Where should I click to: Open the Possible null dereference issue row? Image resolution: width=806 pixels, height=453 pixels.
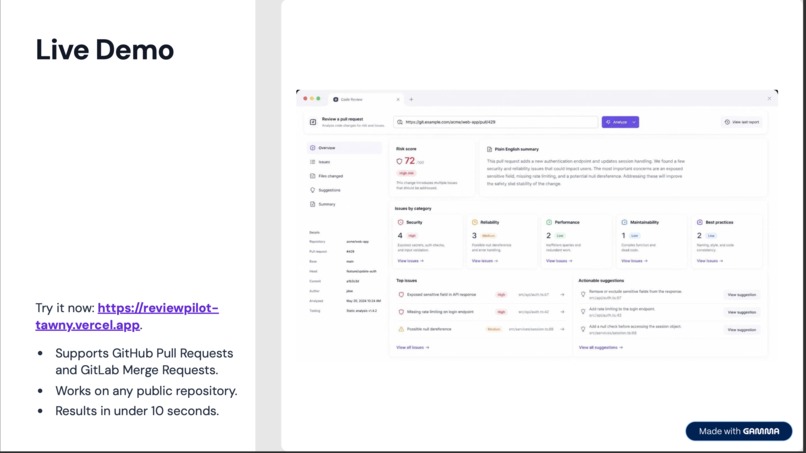point(481,329)
